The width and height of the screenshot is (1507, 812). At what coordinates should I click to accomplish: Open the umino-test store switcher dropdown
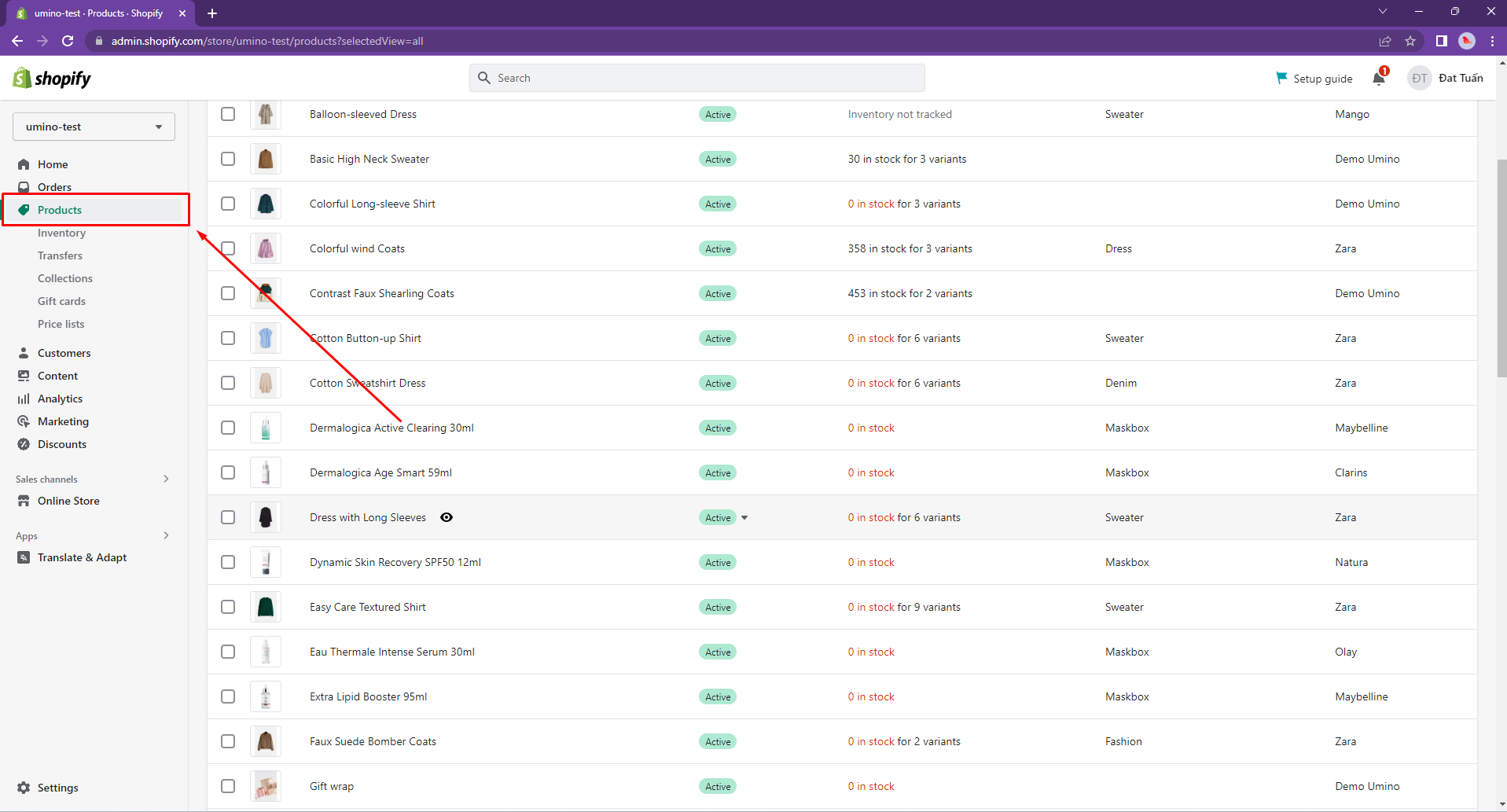(x=94, y=127)
